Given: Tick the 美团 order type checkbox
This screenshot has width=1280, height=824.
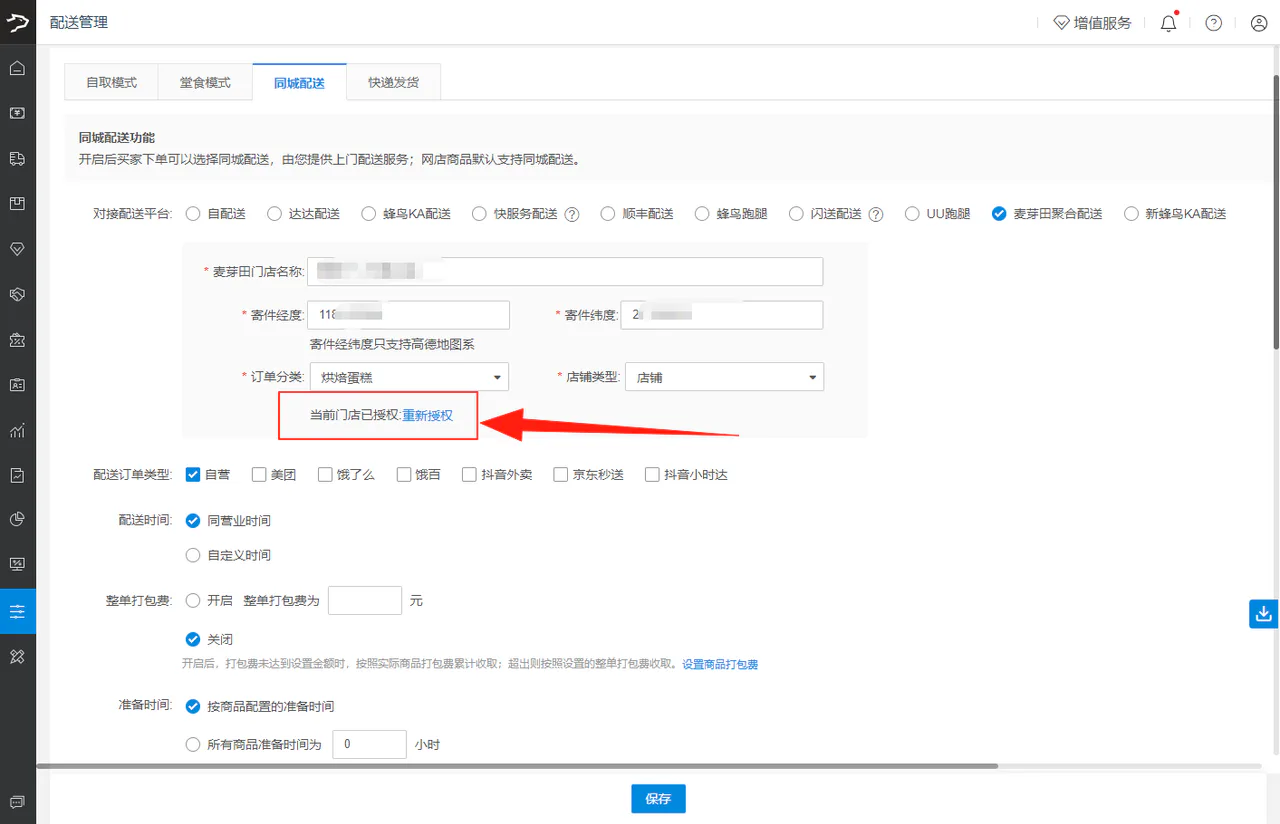Looking at the screenshot, I should pos(259,474).
